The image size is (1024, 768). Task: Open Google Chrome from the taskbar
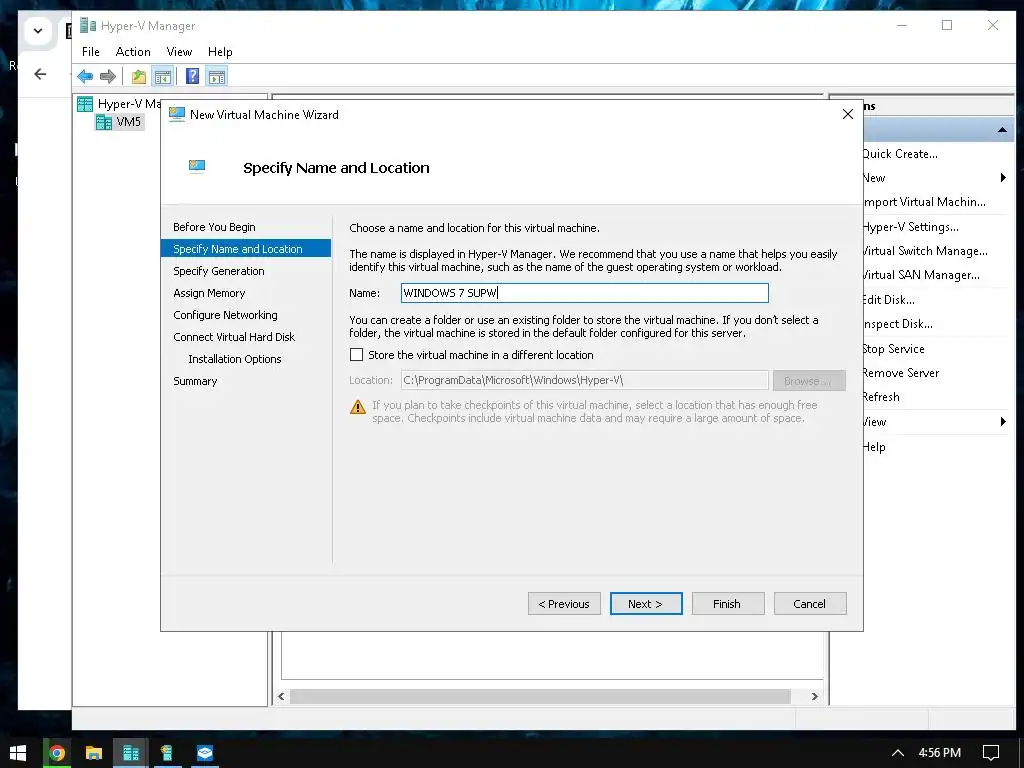[x=57, y=753]
